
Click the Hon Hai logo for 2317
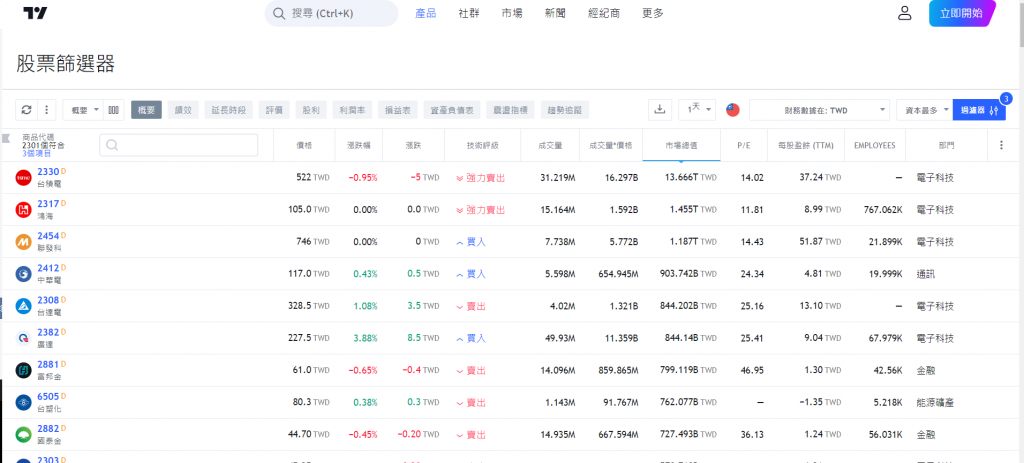click(24, 210)
